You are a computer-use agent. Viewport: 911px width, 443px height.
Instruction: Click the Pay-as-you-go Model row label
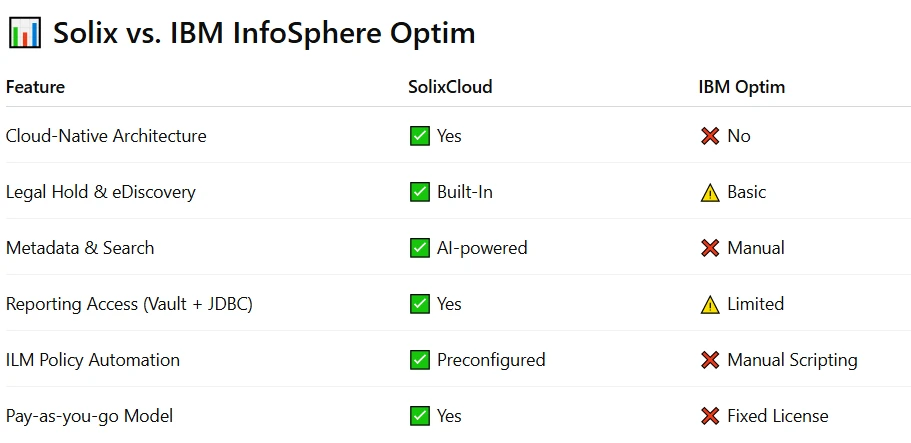pyautogui.click(x=89, y=417)
